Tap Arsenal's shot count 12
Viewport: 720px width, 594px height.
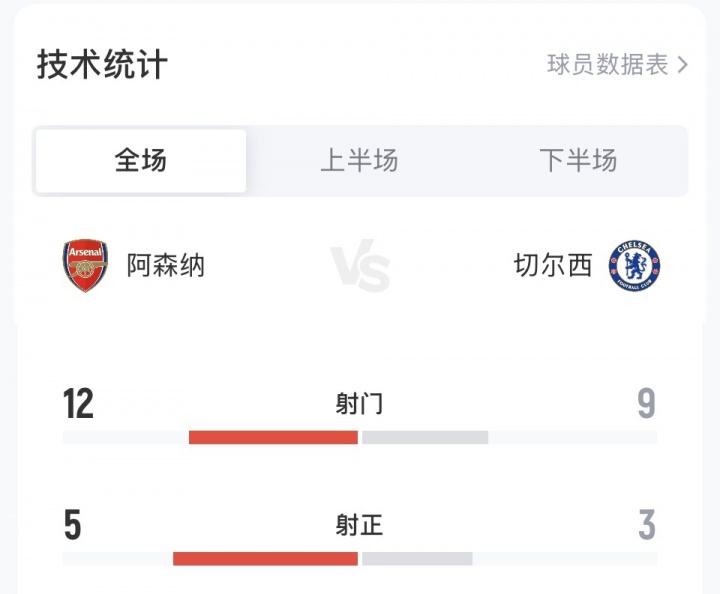tap(78, 404)
